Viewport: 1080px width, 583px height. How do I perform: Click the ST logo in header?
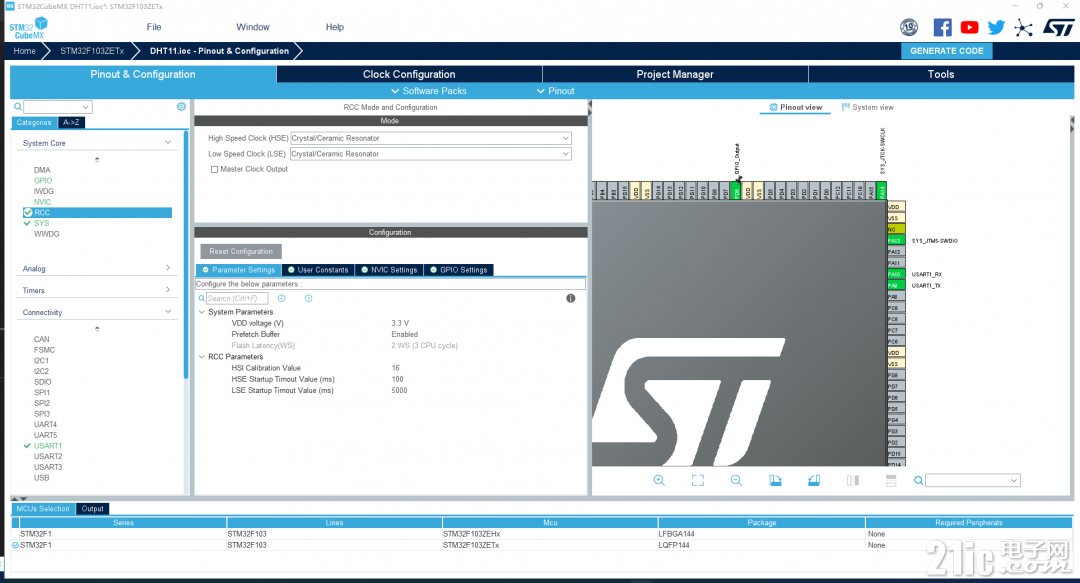point(1058,28)
